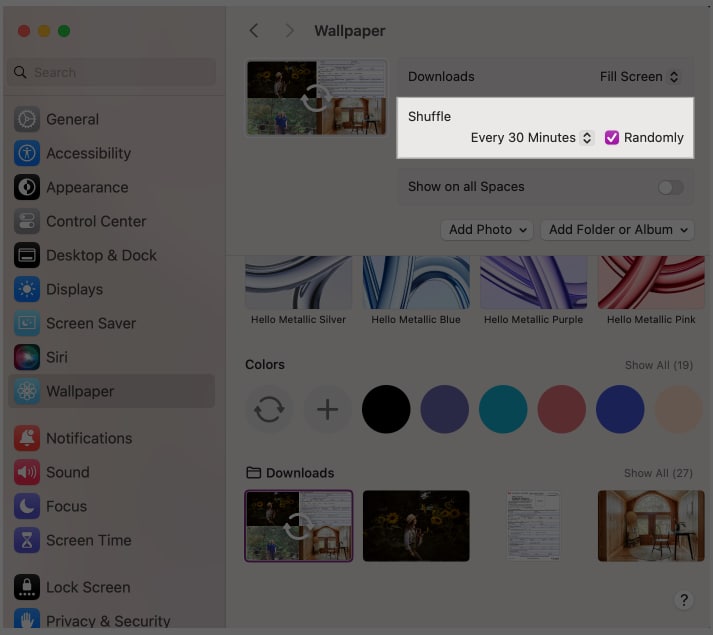Choose the teal color swatch
The image size is (713, 635).
[x=503, y=409]
